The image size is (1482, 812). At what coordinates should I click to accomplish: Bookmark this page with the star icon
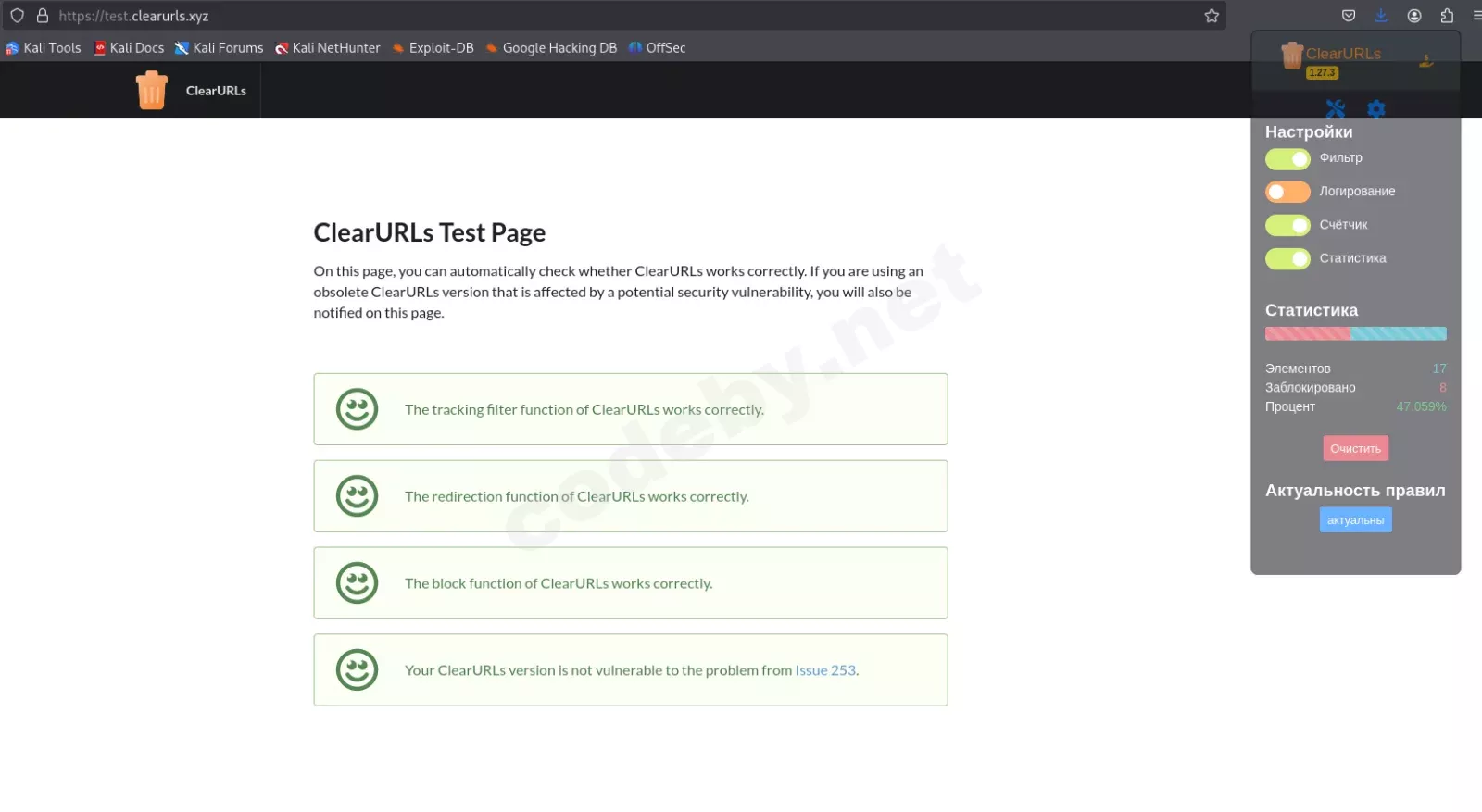(x=1212, y=16)
